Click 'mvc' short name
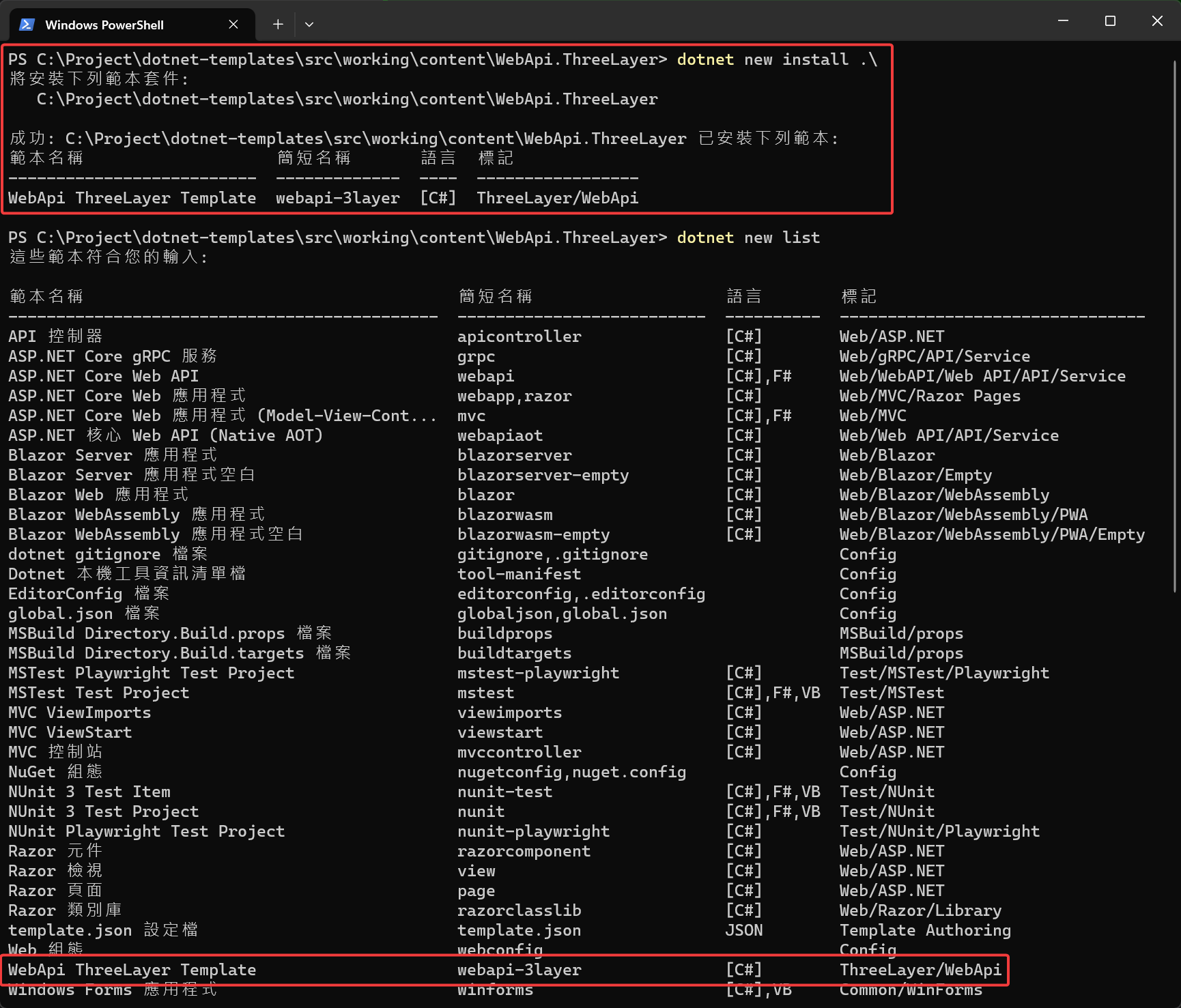Viewport: 1181px width, 1008px height. point(472,416)
